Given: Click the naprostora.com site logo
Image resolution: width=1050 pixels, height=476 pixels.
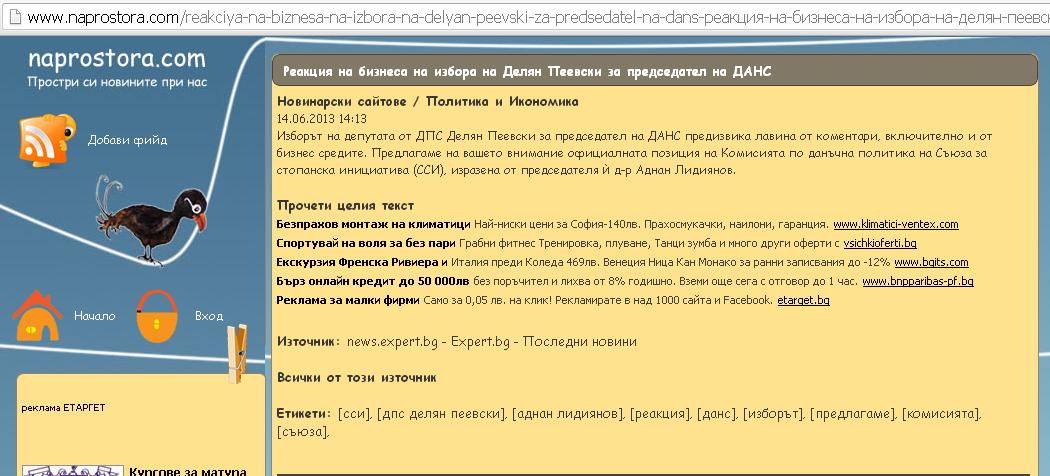Looking at the screenshot, I should pos(117,60).
